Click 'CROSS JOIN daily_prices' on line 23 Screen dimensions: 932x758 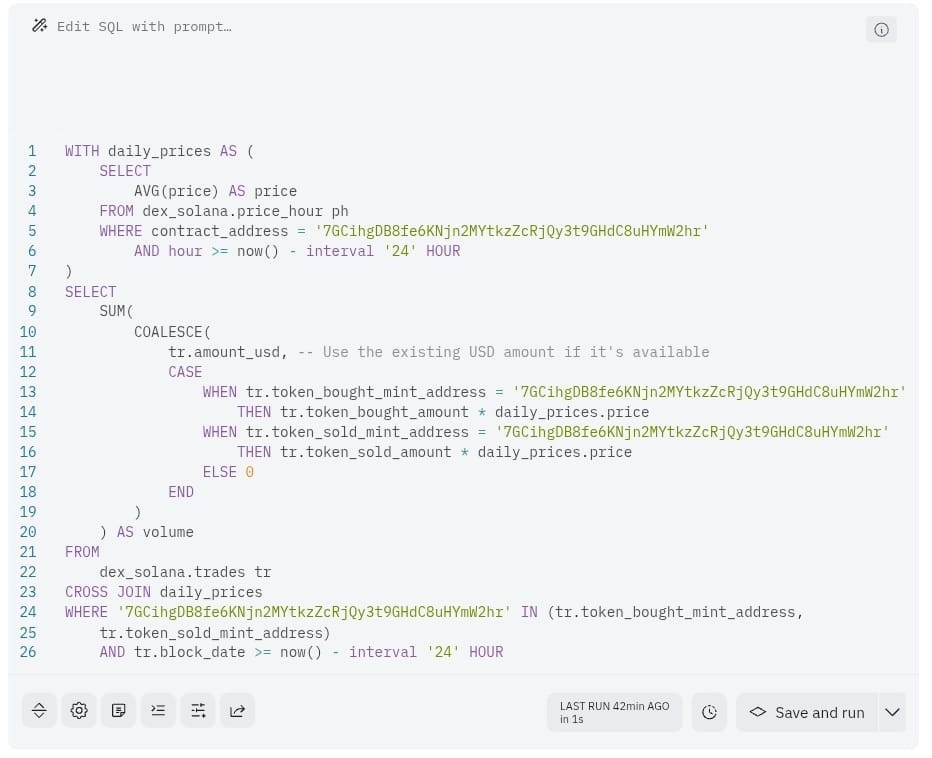tap(163, 592)
